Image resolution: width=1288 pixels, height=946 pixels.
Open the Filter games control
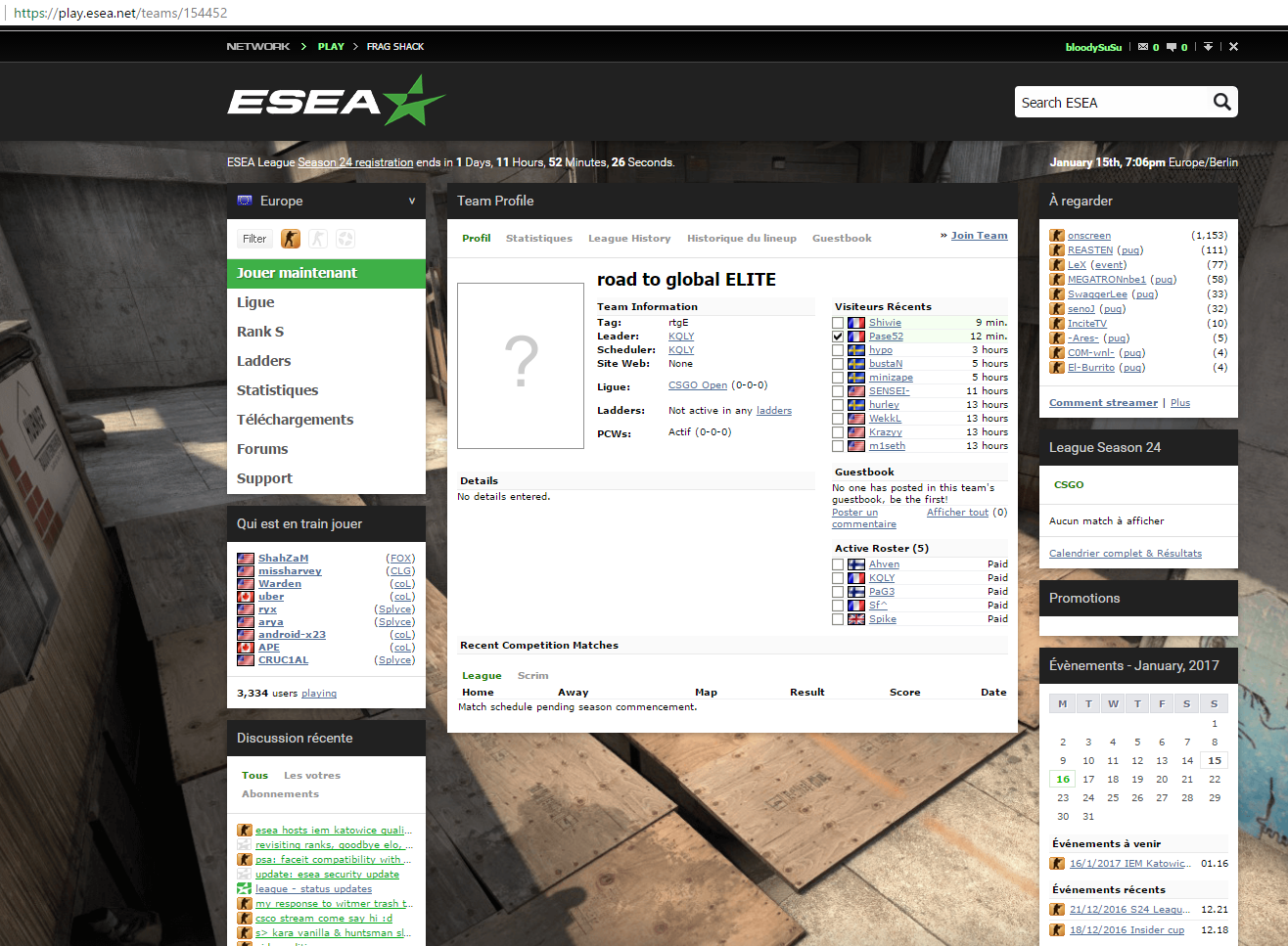click(x=254, y=239)
